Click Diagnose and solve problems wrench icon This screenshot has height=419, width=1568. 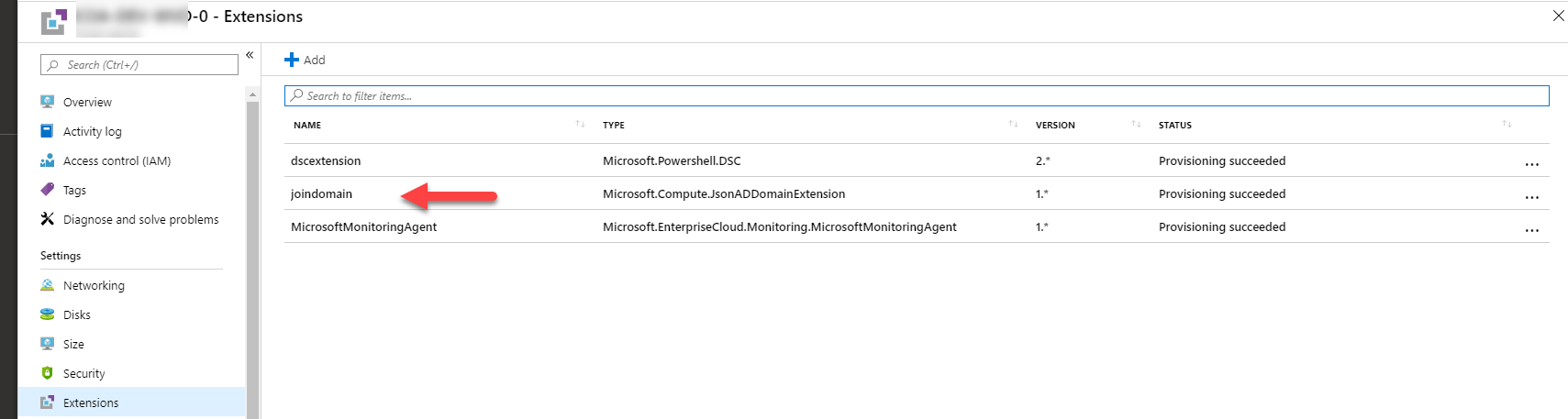tap(48, 219)
